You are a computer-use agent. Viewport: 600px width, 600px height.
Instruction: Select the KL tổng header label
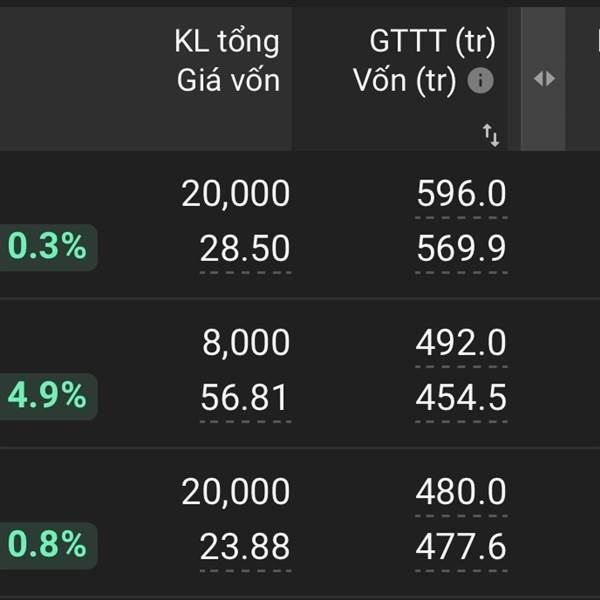[x=227, y=41]
